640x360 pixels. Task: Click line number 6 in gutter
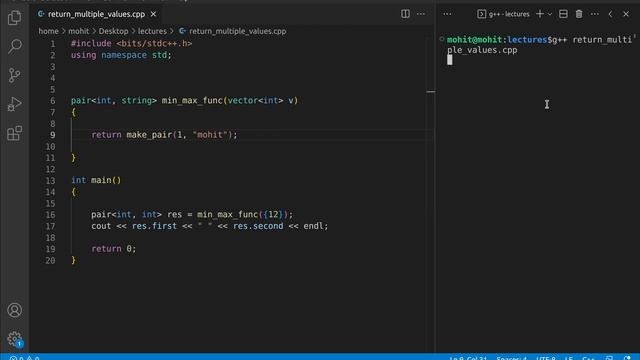coord(53,101)
